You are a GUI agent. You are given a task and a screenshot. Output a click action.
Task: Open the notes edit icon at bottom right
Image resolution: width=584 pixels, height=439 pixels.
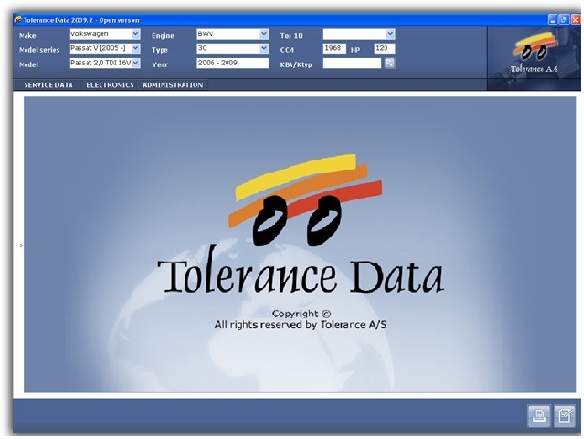pyautogui.click(x=565, y=415)
